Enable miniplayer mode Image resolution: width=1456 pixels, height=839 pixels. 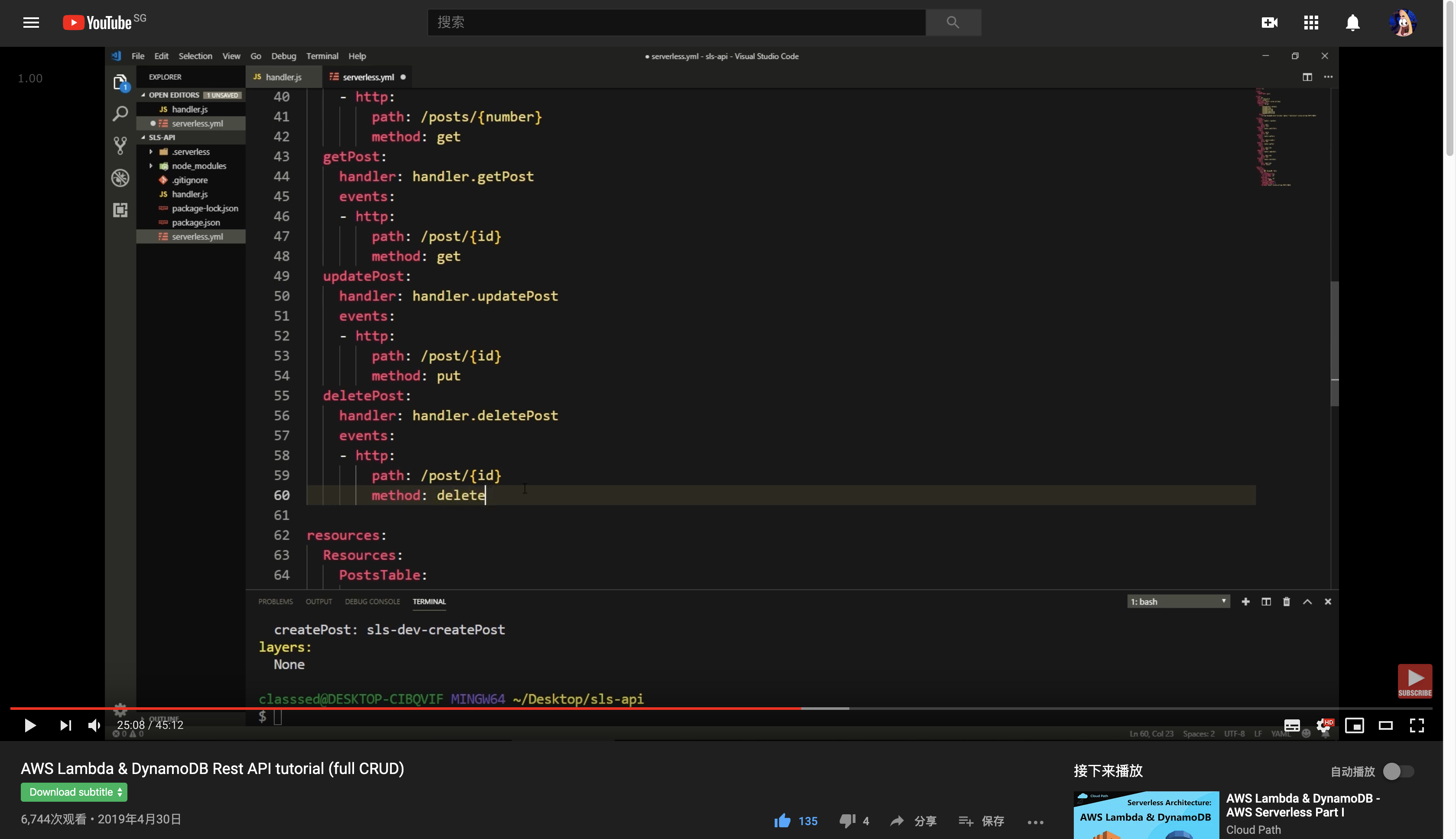pos(1354,725)
